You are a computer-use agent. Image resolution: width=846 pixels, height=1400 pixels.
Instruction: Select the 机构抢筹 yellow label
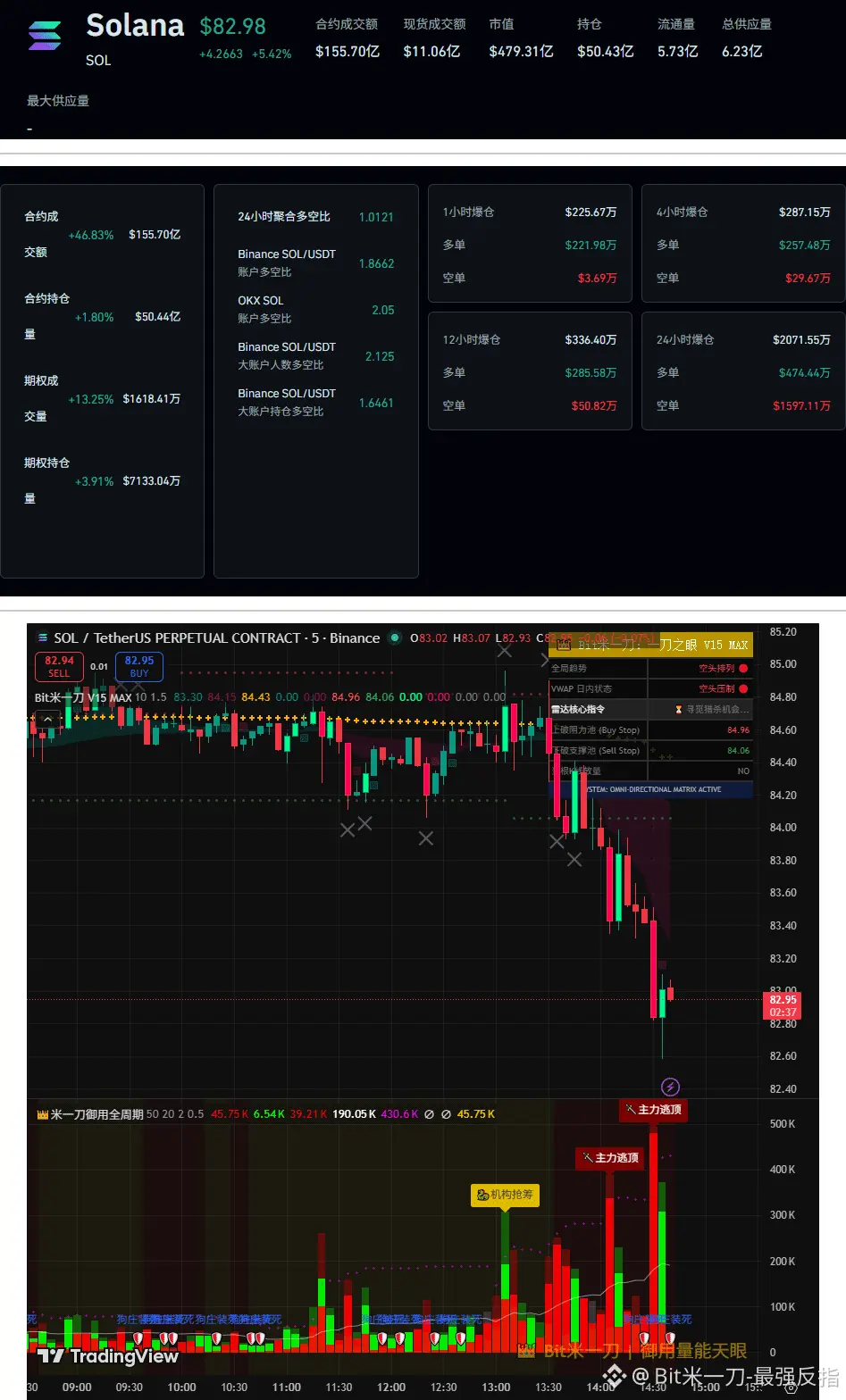pos(505,1195)
